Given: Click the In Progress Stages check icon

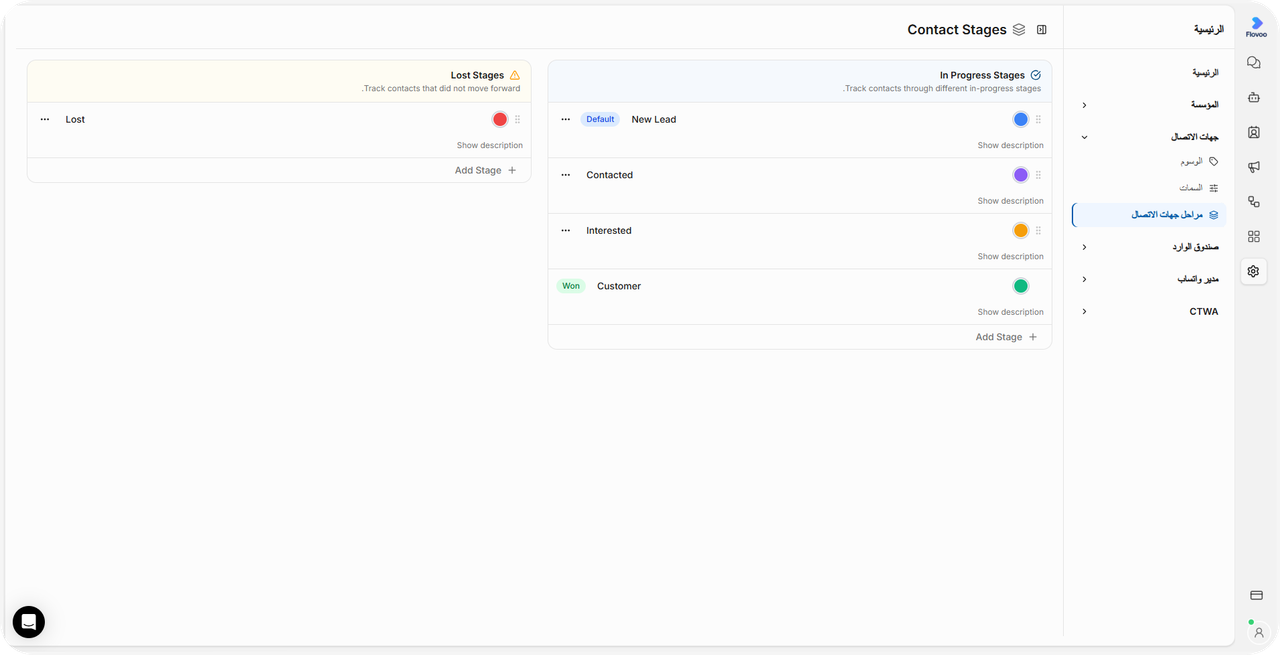Looking at the screenshot, I should point(1035,75).
